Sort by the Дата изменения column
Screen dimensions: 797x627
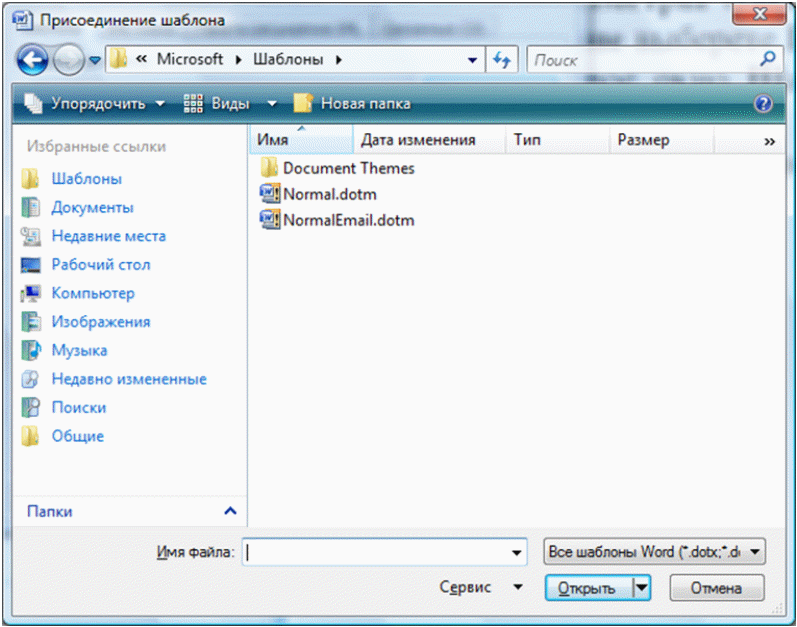[x=430, y=140]
